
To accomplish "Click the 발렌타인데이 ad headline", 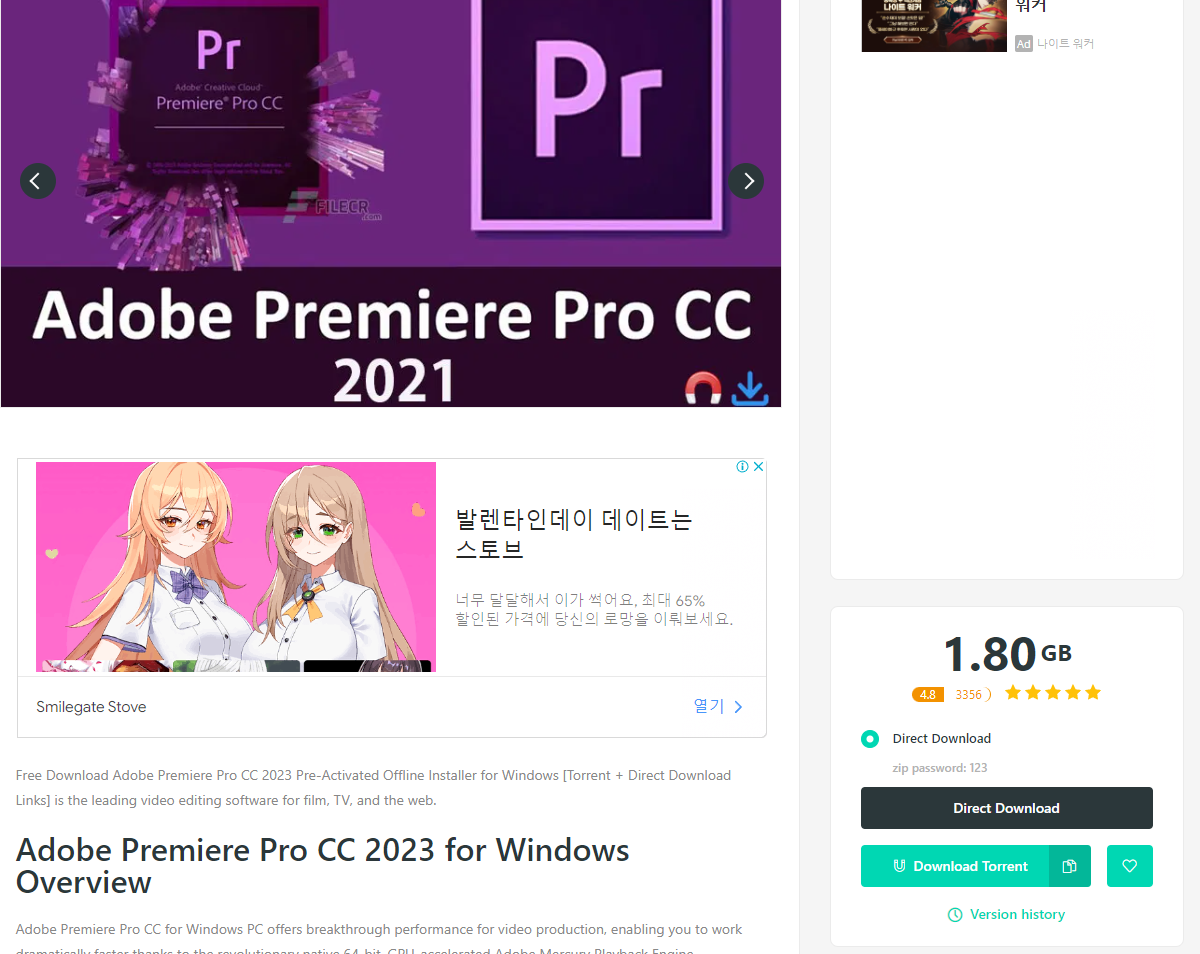I will click(574, 534).
